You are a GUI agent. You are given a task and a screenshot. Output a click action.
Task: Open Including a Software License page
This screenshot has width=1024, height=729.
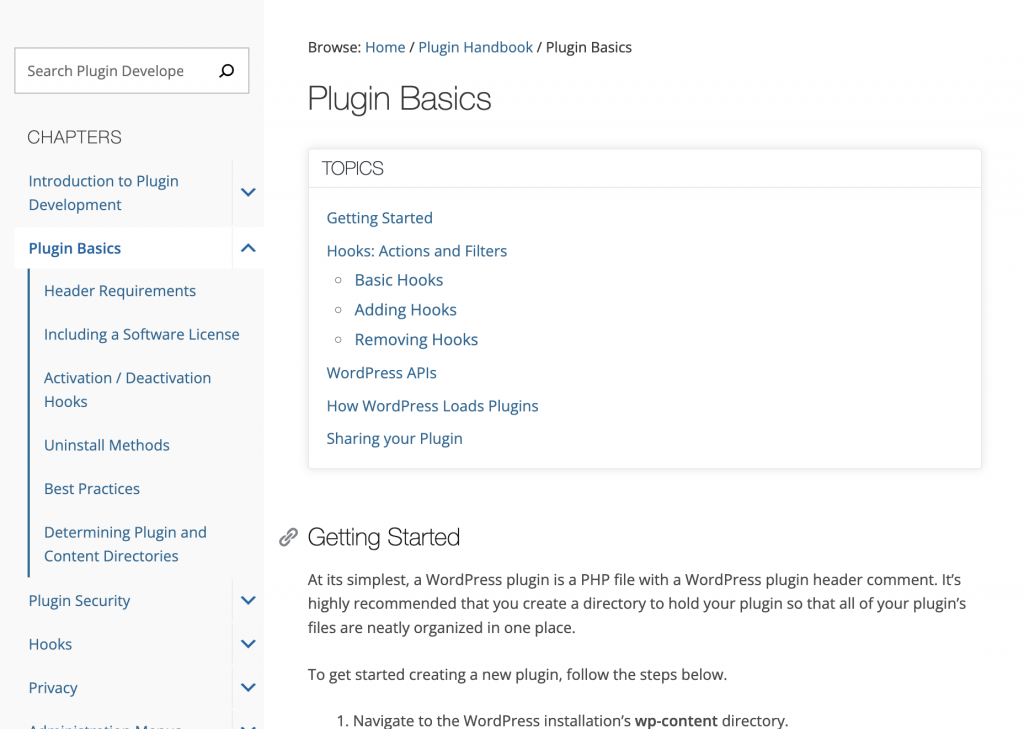pos(142,334)
